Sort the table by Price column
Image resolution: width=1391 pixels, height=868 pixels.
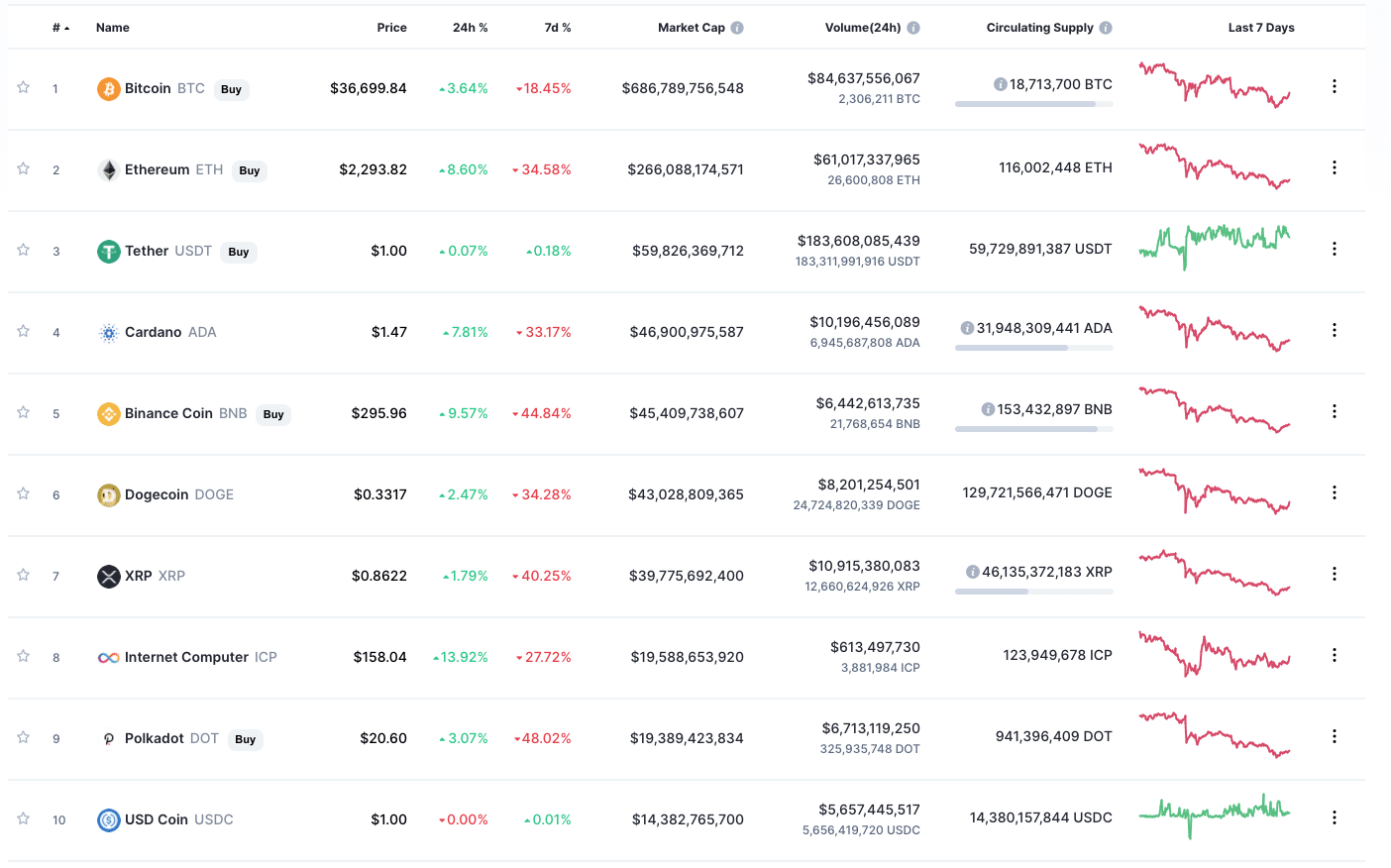(x=391, y=28)
